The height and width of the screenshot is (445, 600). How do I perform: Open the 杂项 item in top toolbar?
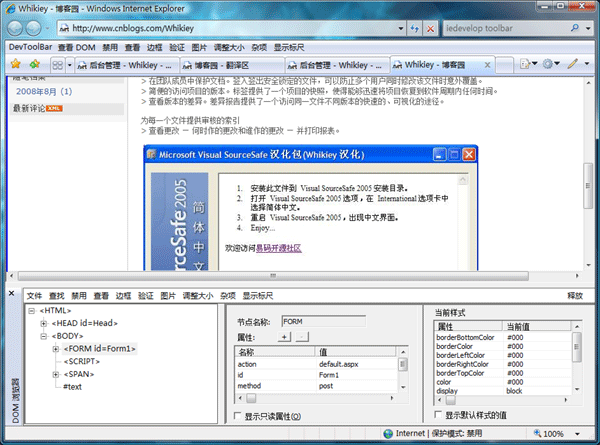coord(259,47)
